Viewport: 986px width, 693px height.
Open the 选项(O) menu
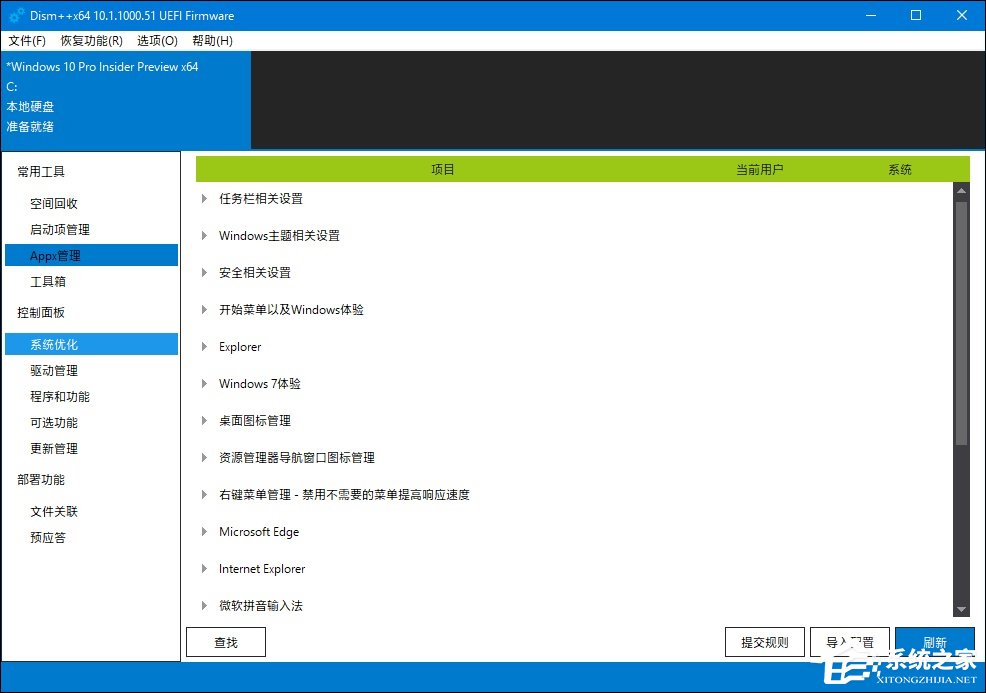point(157,41)
